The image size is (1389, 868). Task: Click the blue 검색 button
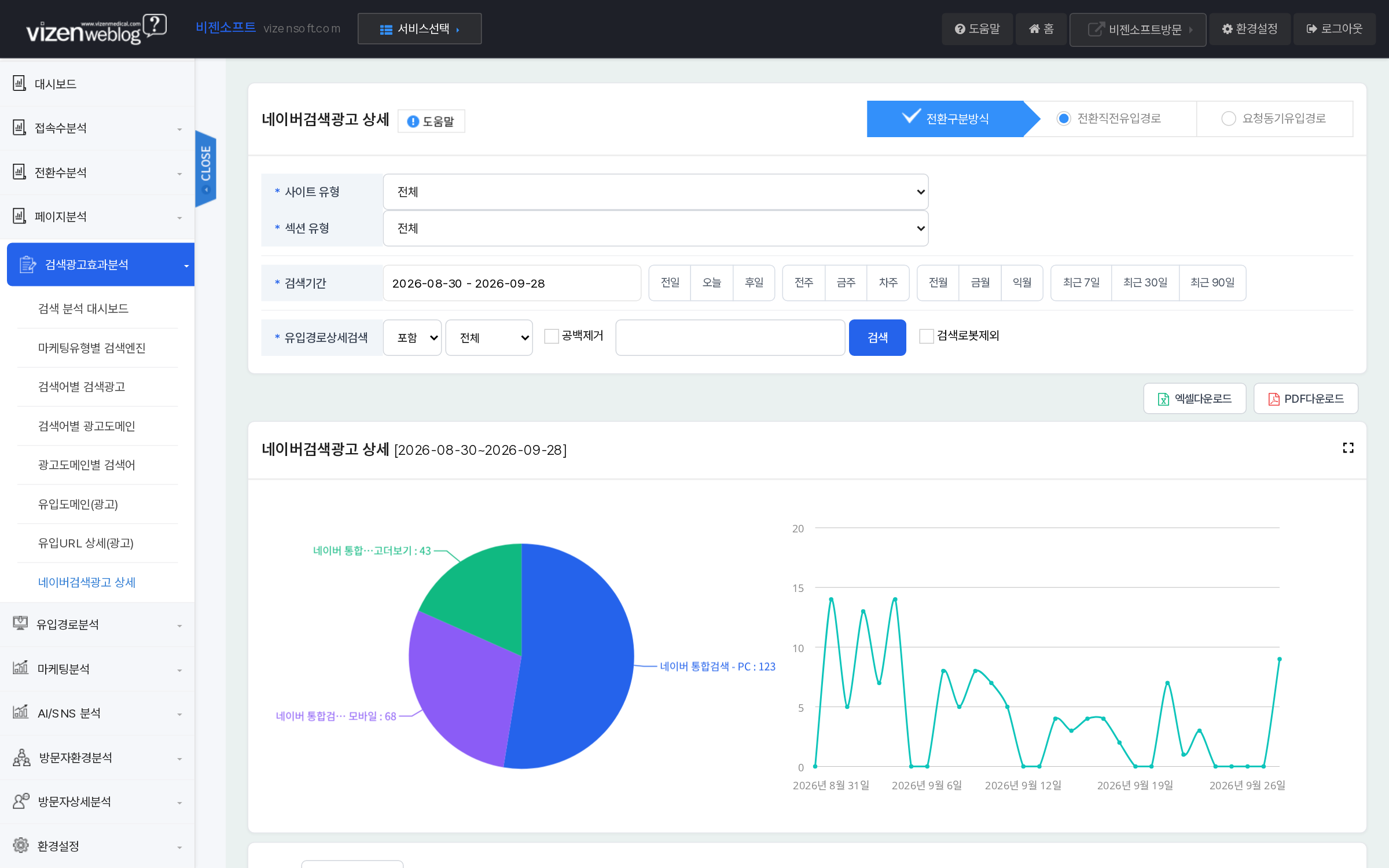click(877, 337)
